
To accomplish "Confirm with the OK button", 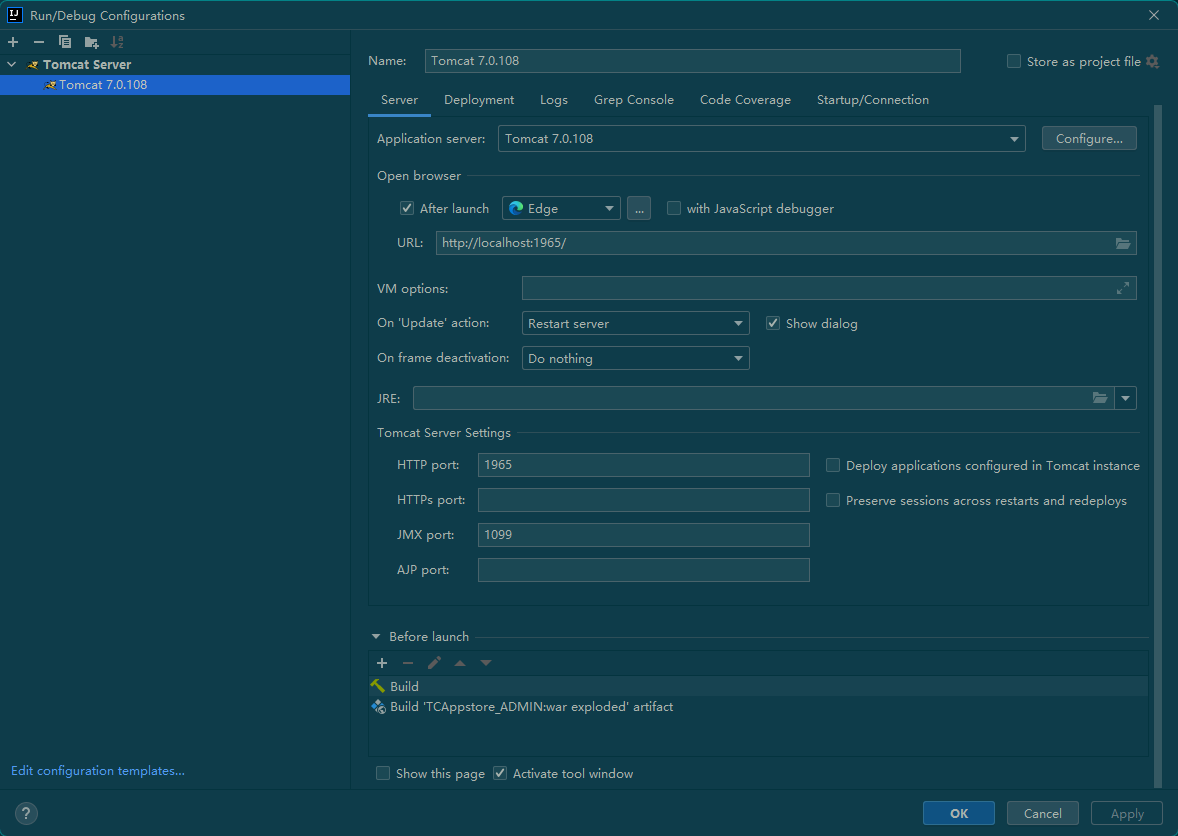I will pos(959,813).
